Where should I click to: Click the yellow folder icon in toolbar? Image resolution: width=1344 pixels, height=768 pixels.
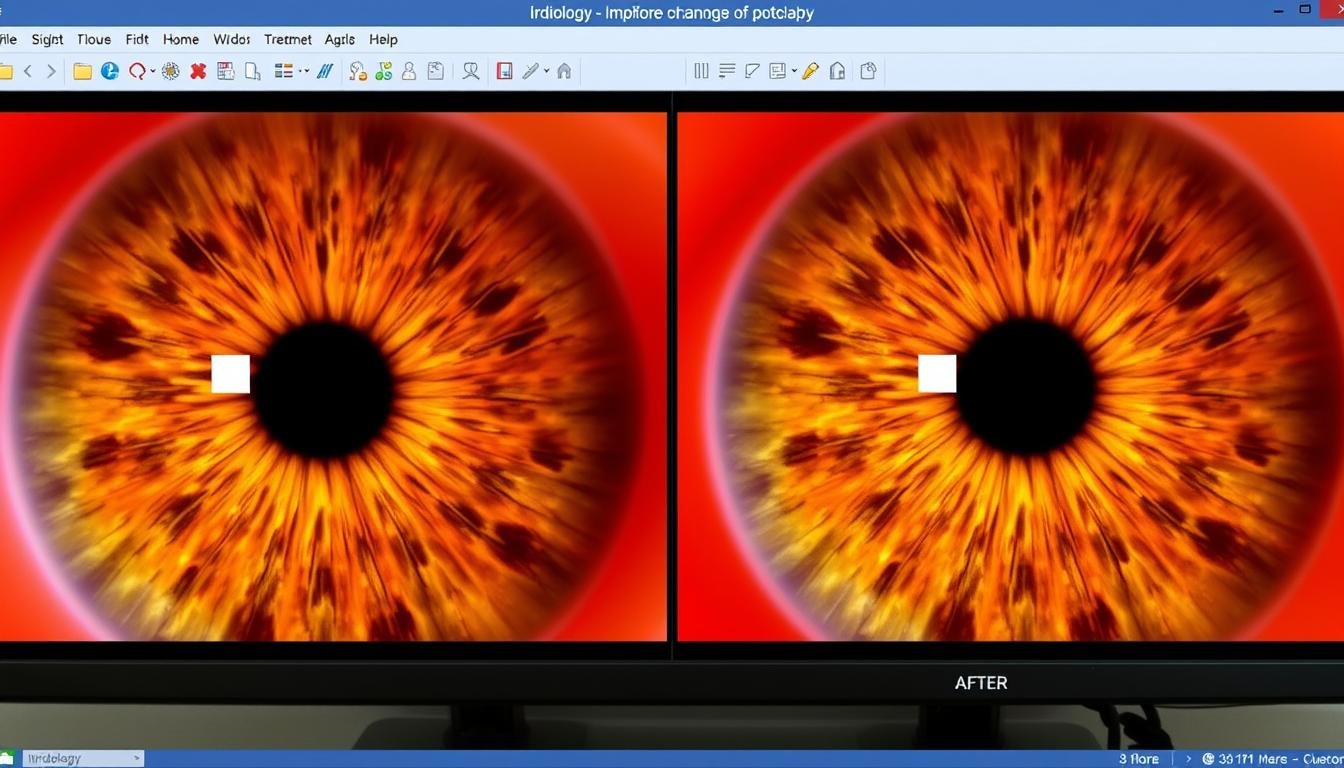(82, 71)
